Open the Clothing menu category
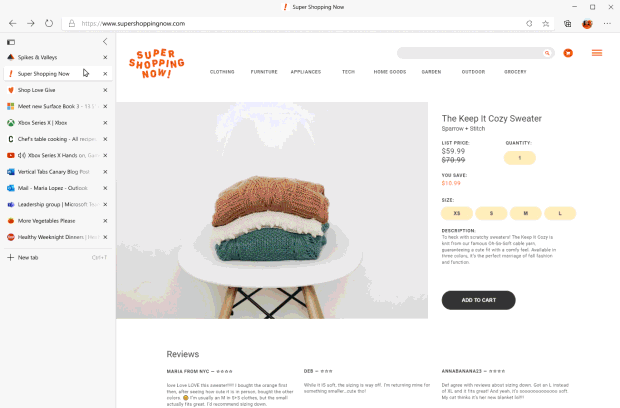Screen dimensions: 620x408 click(x=222, y=72)
